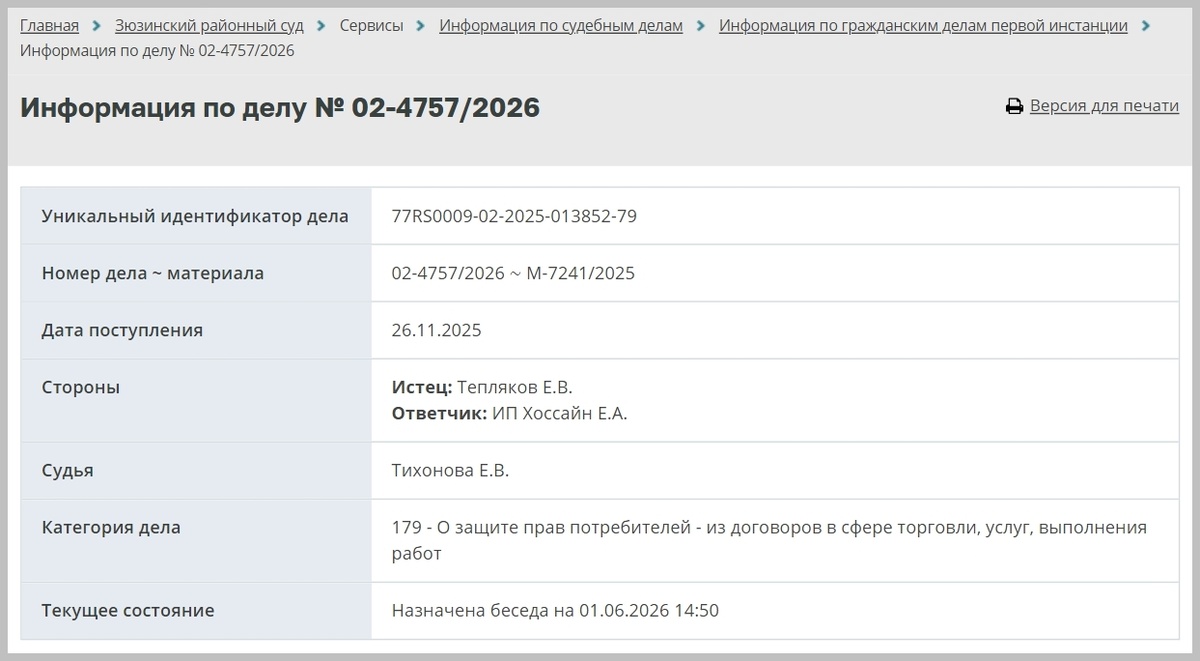Select value 02-4757/2026 ~ М-7241/2025

click(513, 273)
